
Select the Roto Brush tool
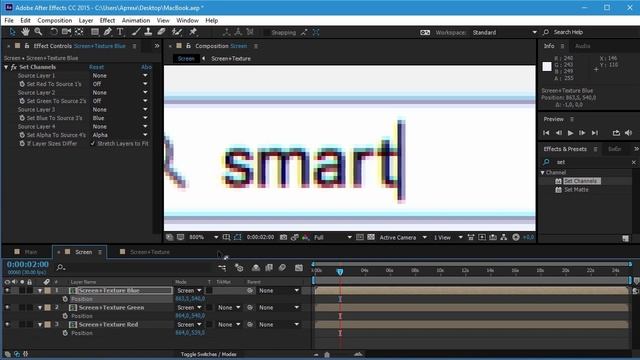tap(177, 32)
